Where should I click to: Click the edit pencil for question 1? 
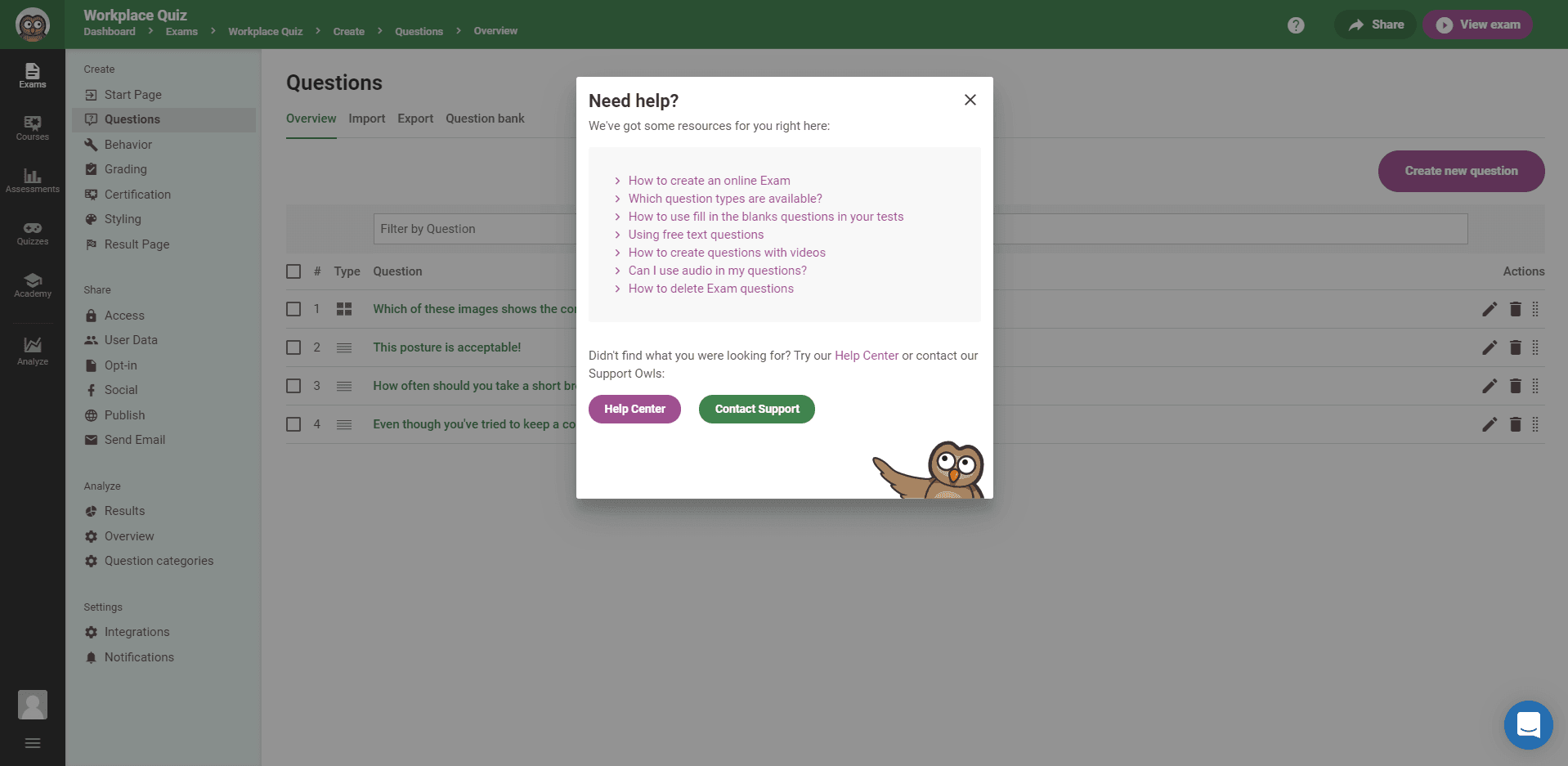click(x=1490, y=309)
